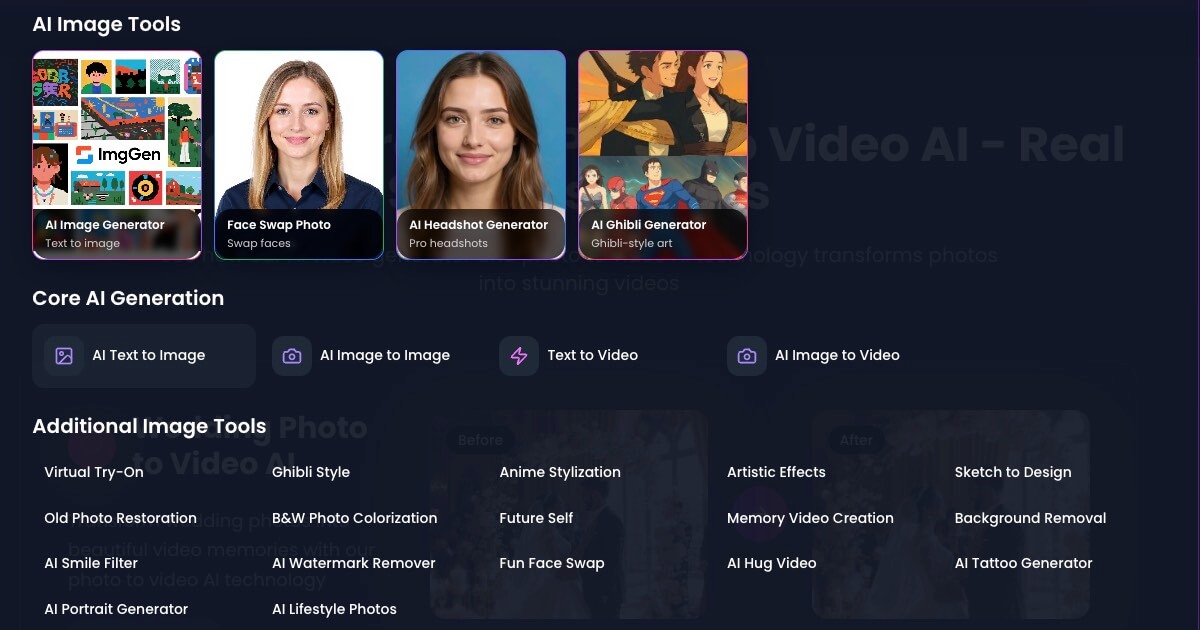The image size is (1200, 630).
Task: Open the Face Swap Photo card
Action: [299, 155]
